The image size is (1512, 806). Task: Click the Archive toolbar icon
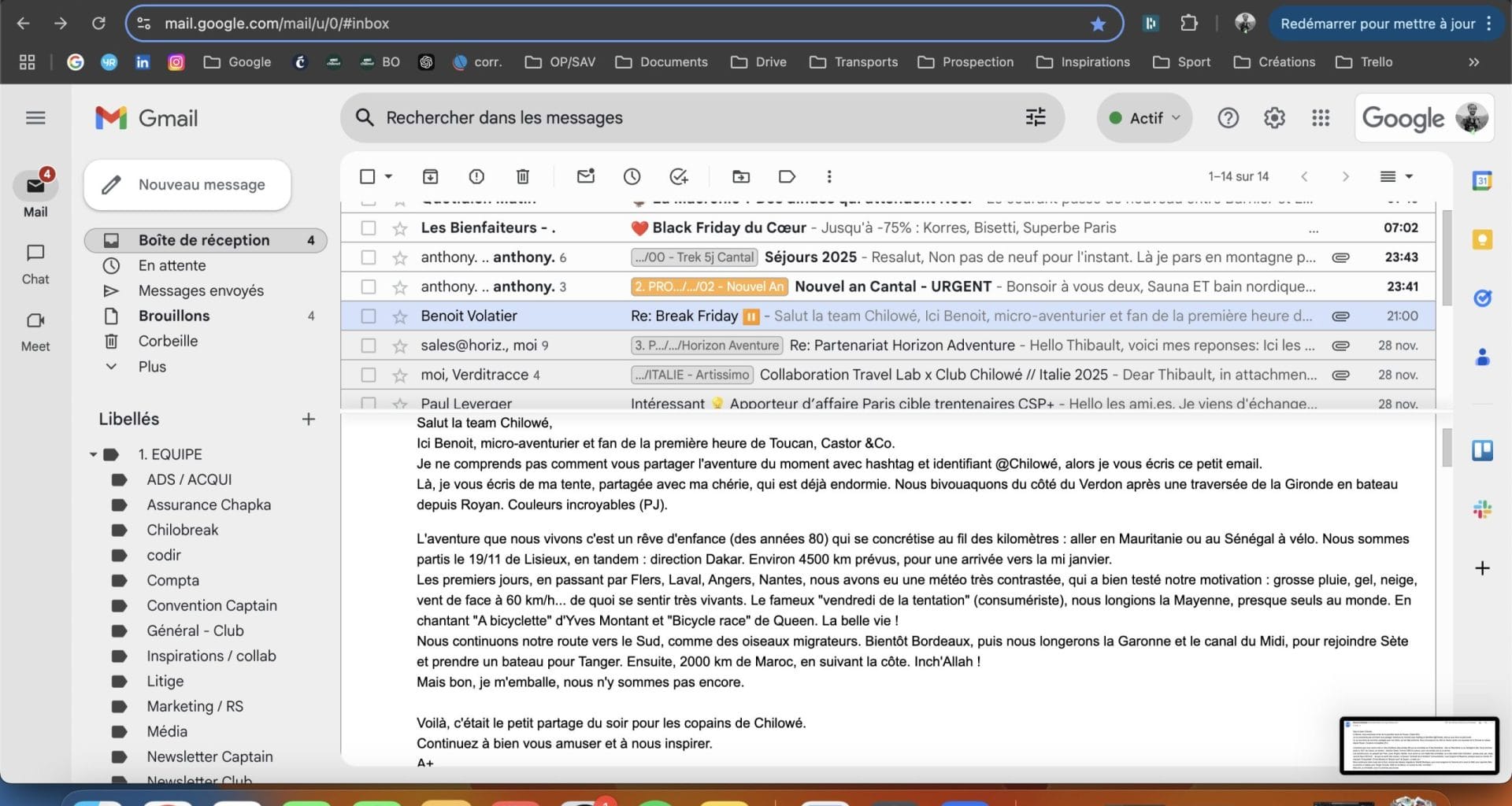coord(430,176)
